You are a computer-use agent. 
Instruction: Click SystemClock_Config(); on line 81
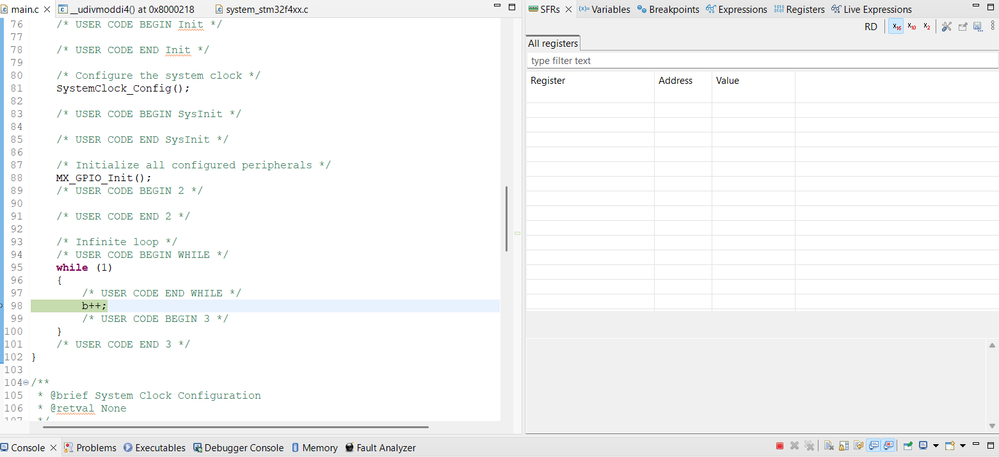click(123, 89)
